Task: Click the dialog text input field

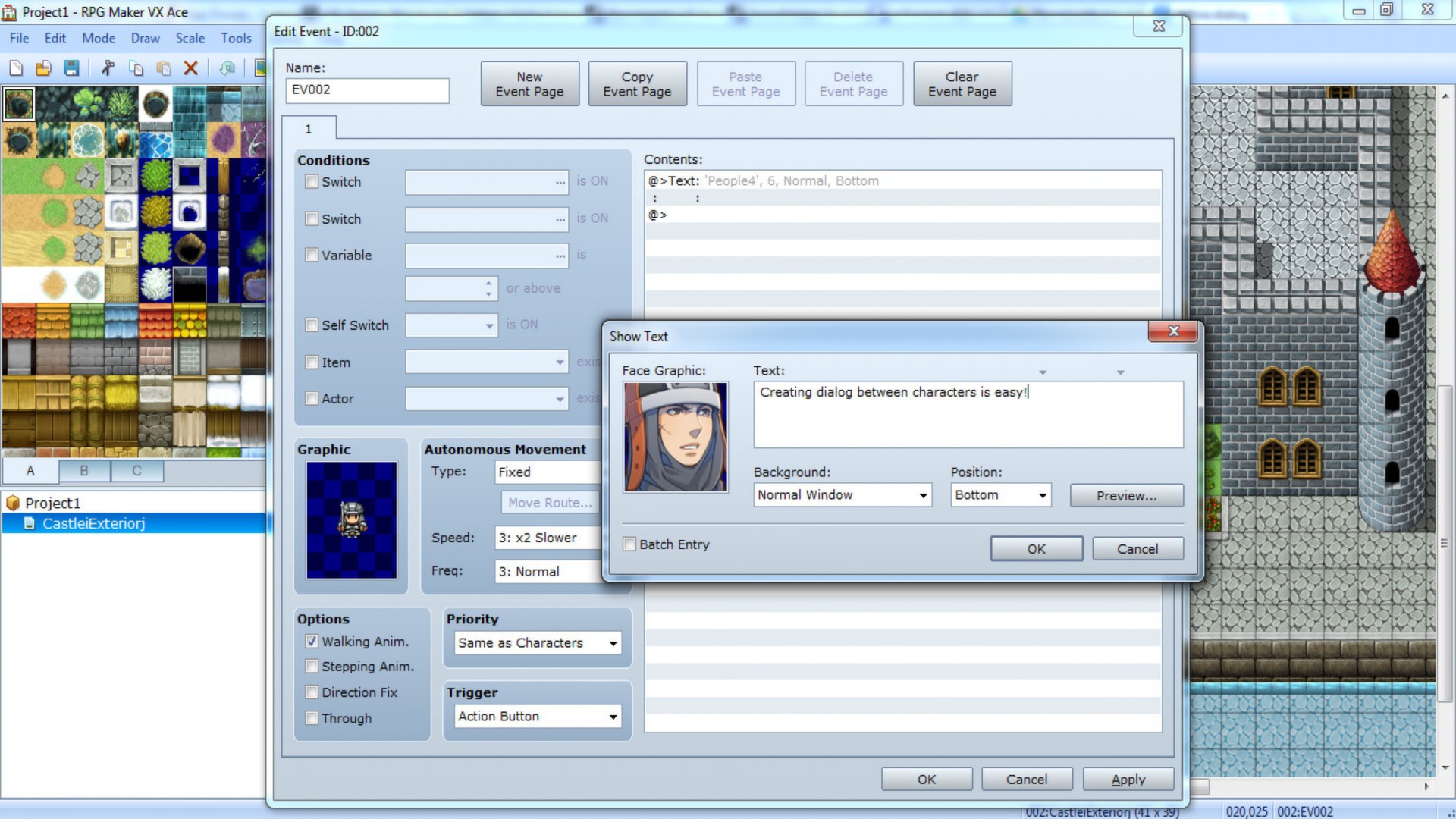Action: tap(967, 415)
